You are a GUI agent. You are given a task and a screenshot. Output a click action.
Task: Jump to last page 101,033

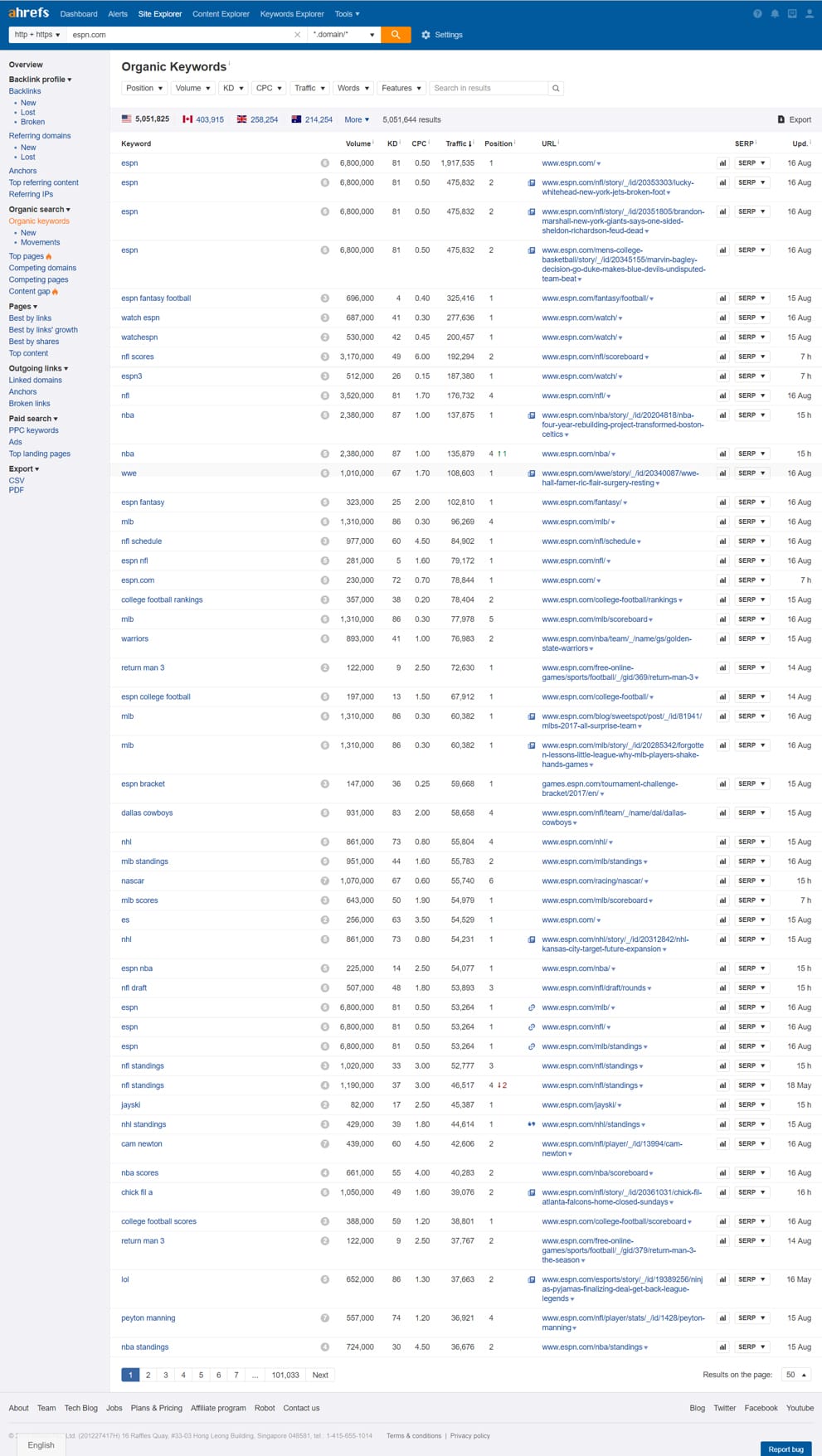(x=285, y=1375)
